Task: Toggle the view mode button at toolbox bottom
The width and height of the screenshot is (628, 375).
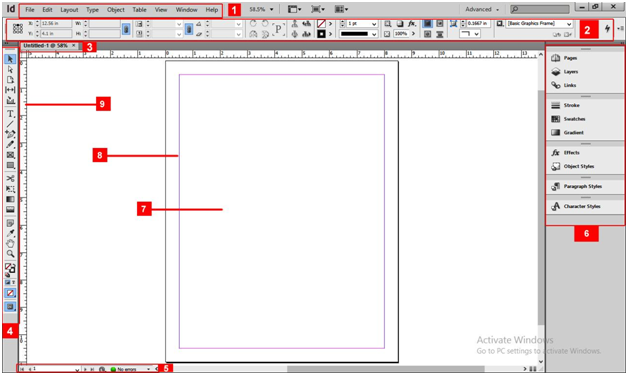Action: click(x=10, y=307)
